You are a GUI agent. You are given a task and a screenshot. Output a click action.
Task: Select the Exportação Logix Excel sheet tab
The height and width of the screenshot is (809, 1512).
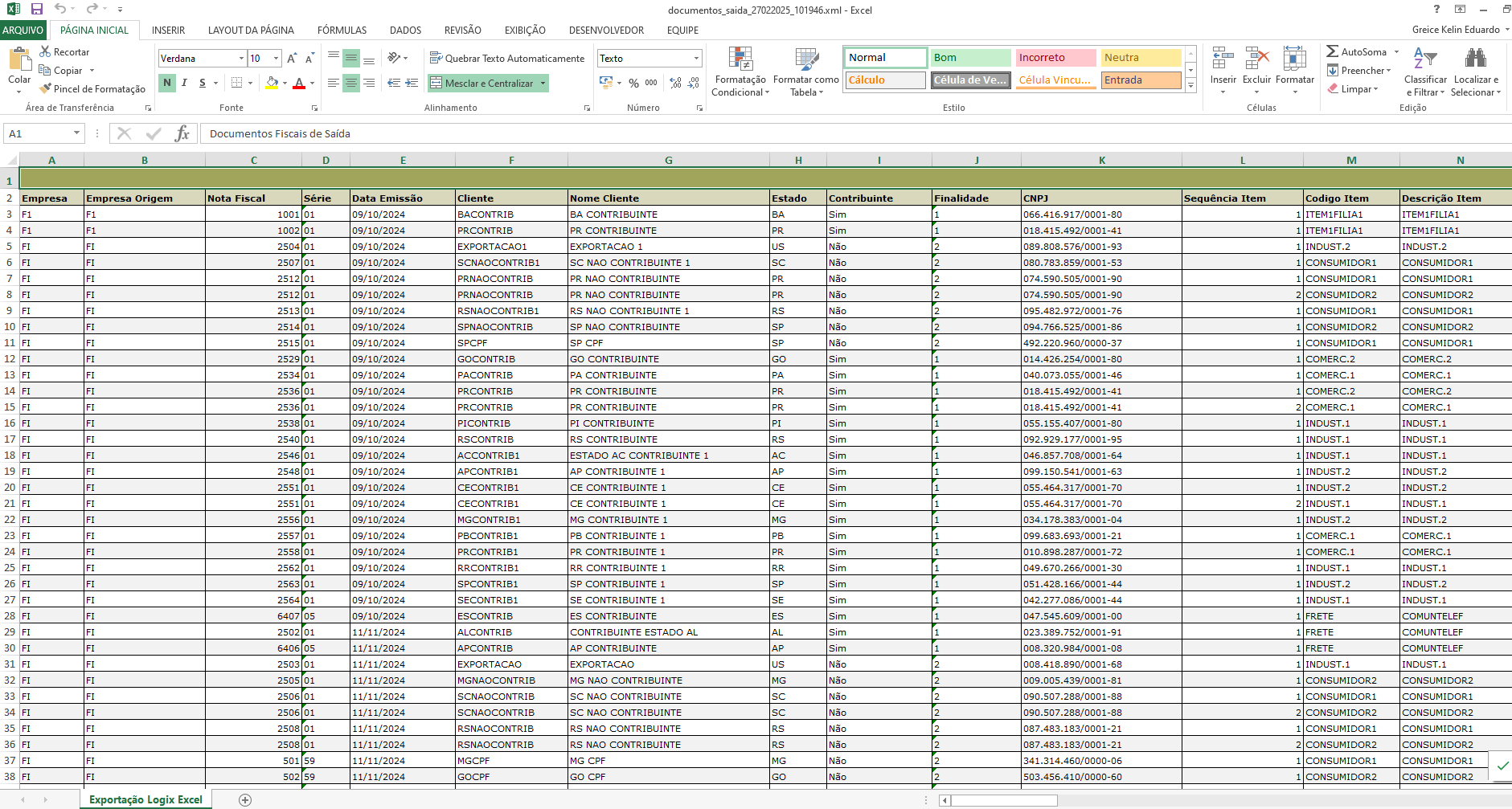[145, 799]
